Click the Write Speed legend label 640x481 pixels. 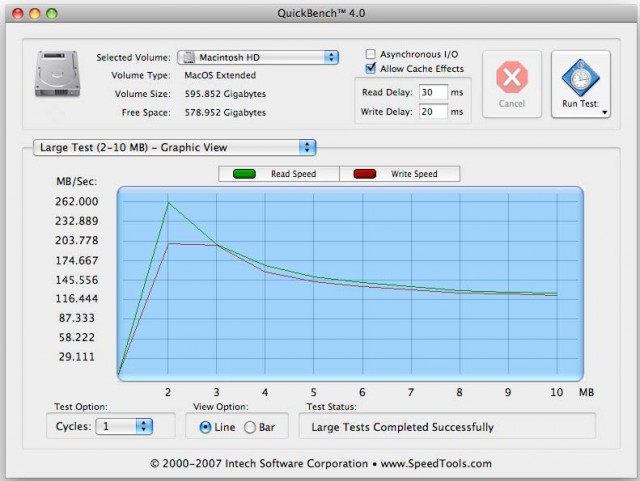point(414,174)
